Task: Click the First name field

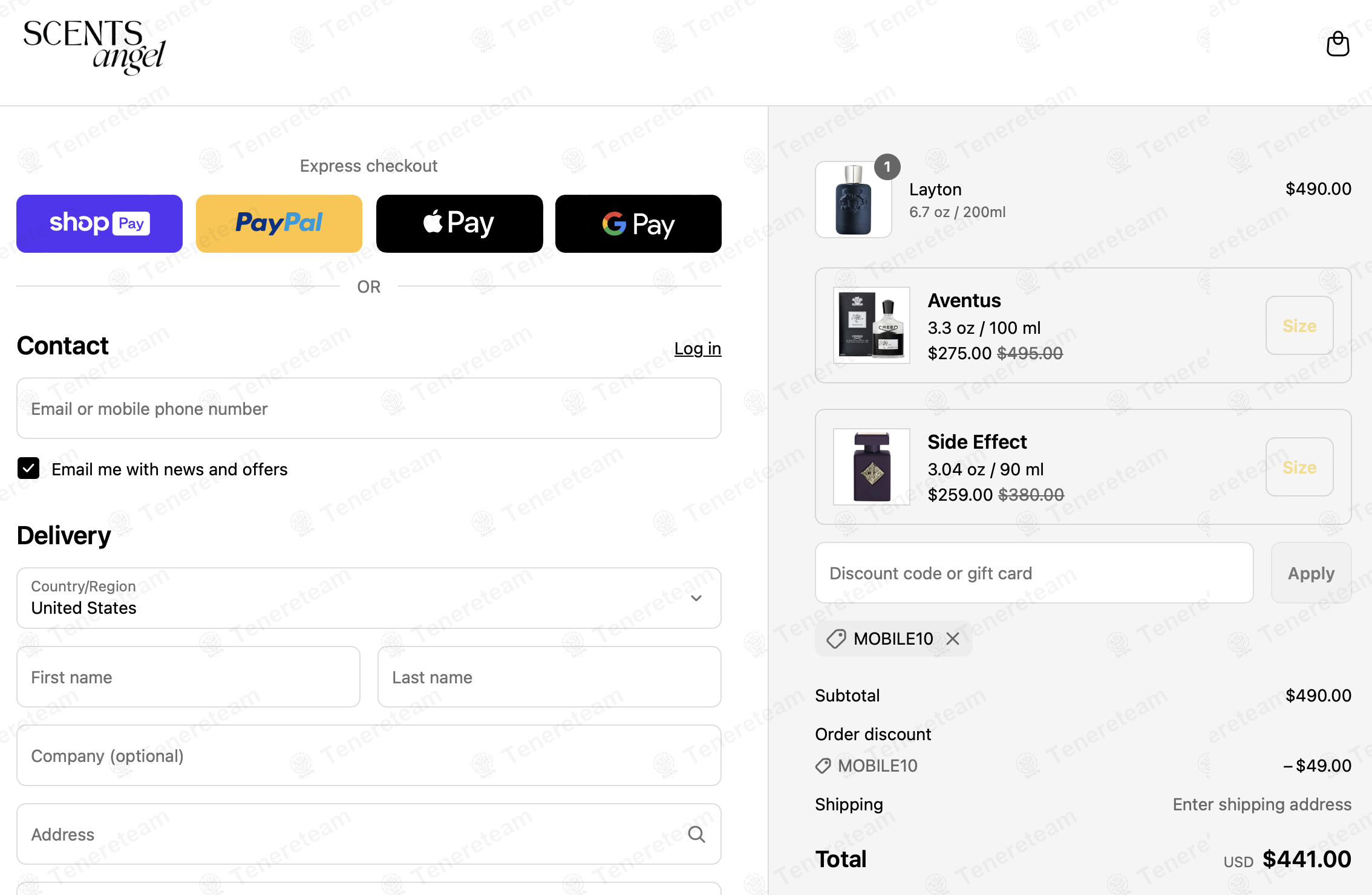Action: (x=188, y=677)
